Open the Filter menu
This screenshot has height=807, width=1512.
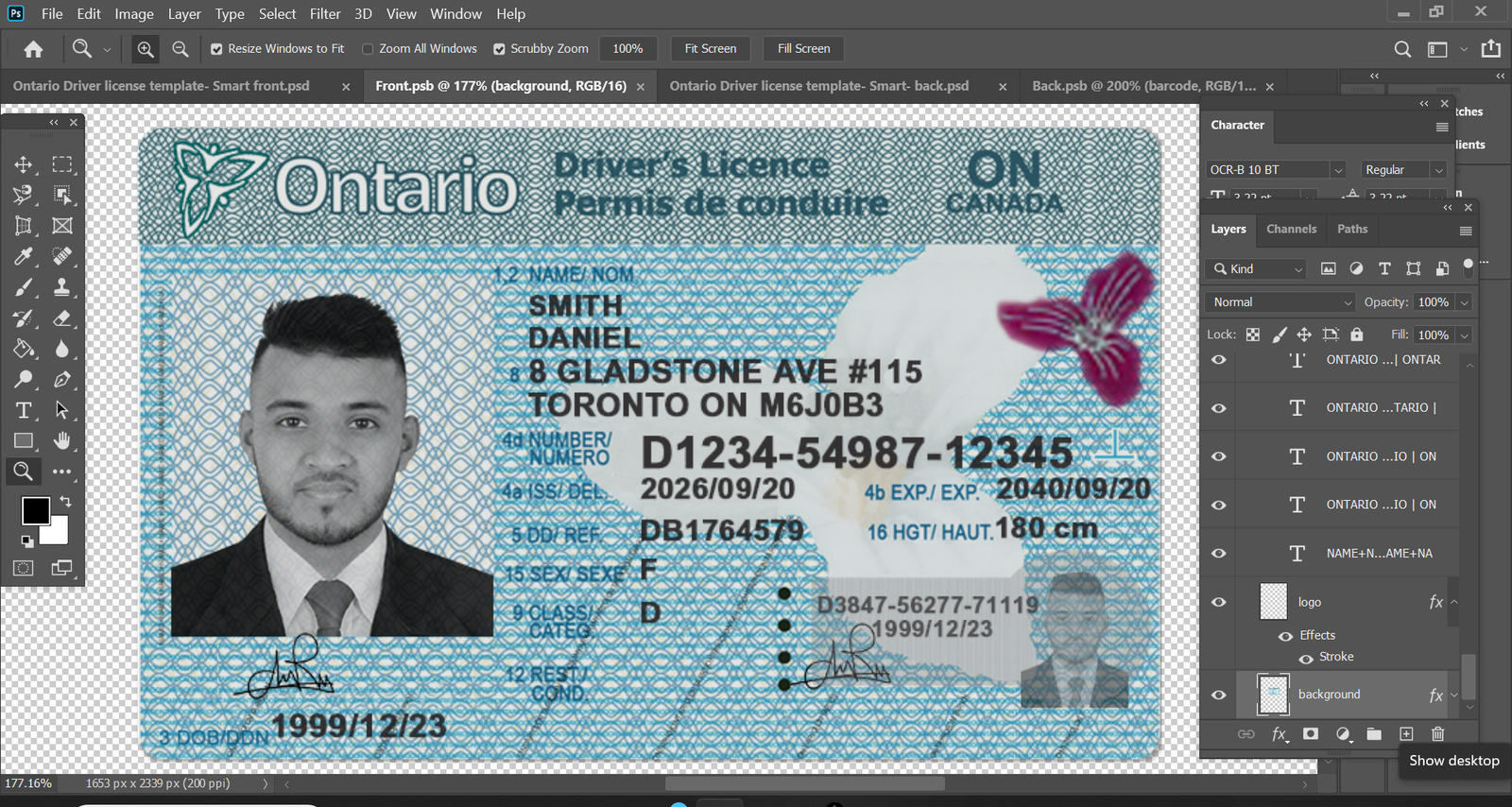point(325,14)
